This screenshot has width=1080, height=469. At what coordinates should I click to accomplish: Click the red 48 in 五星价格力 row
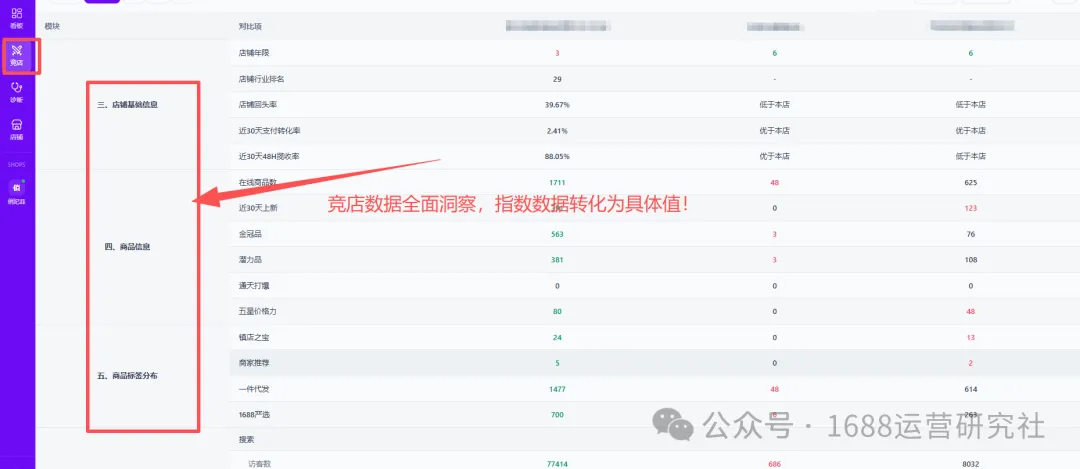970,311
